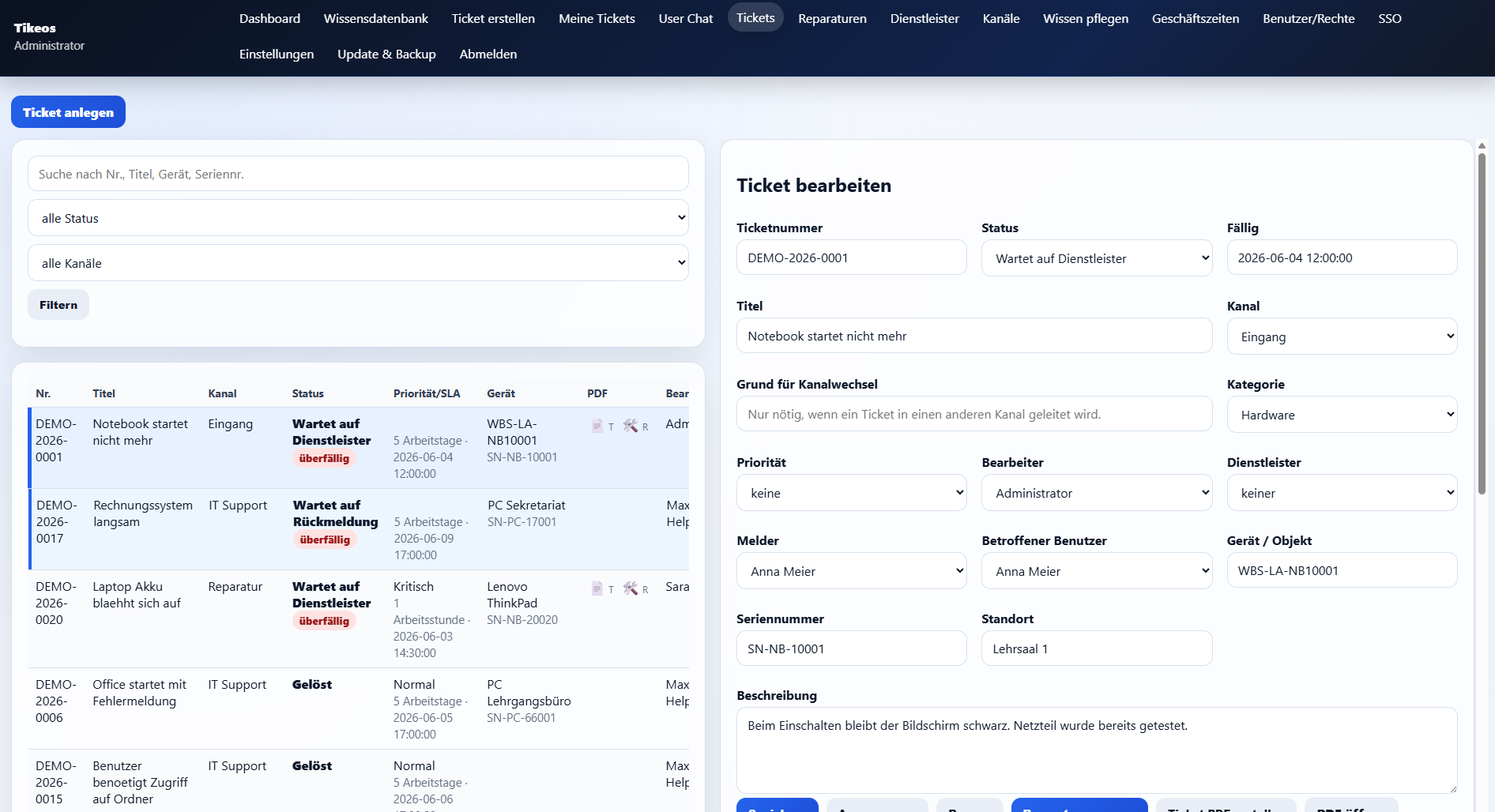
Task: Go to Dashboard in the navigation
Action: pyautogui.click(x=269, y=18)
